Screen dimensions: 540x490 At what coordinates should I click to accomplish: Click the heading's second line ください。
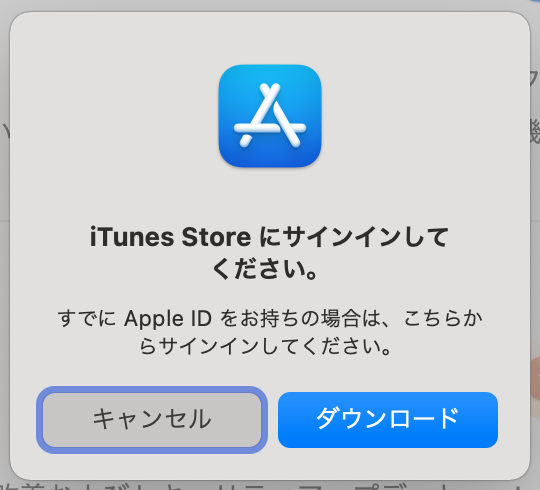tap(264, 269)
